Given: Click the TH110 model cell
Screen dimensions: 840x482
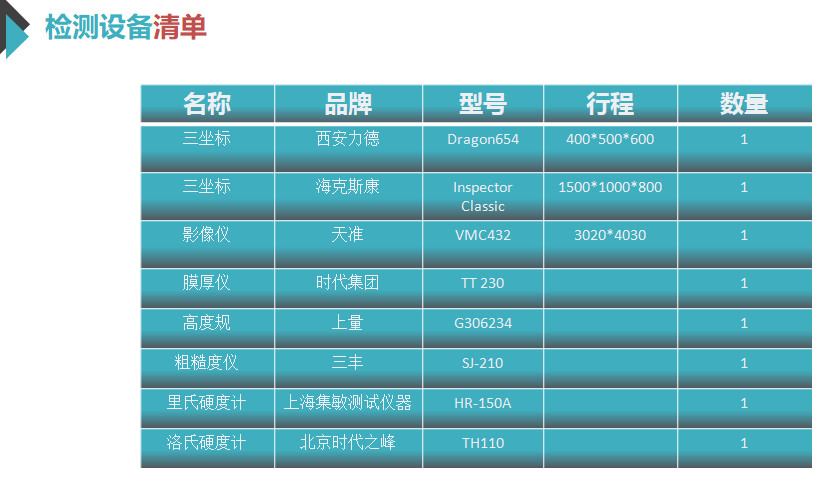Looking at the screenshot, I should tap(483, 443).
